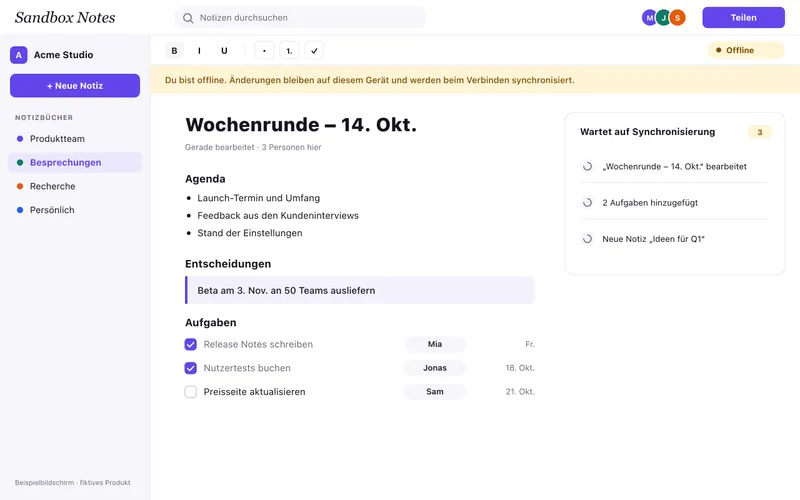Viewport: 800px width, 500px height.
Task: Click the pending sync count badge 3
Action: 760,132
